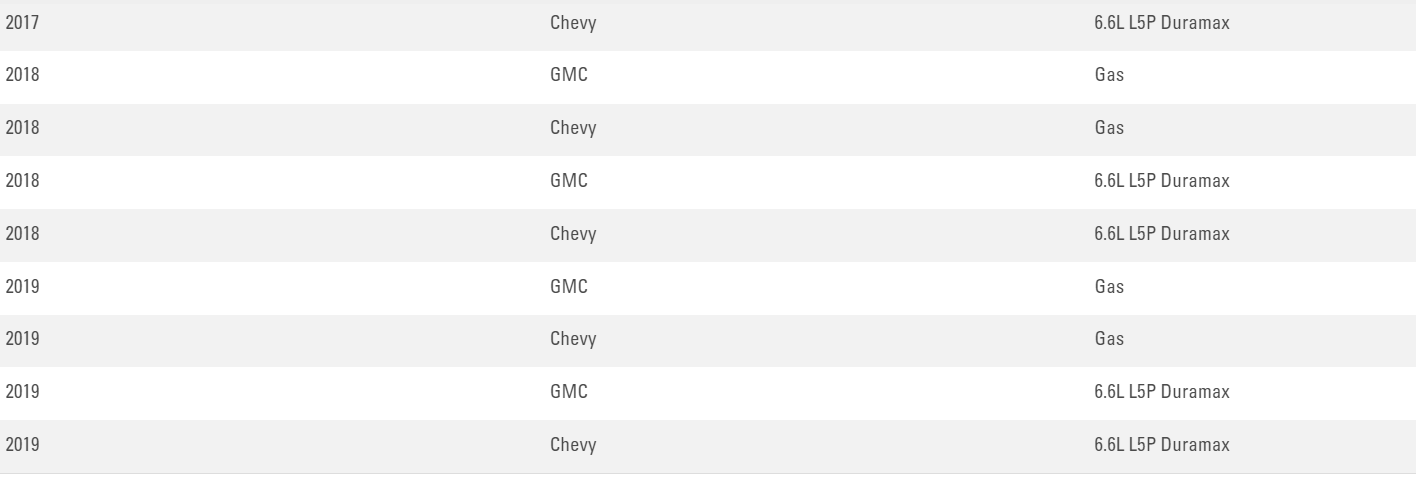
Task: Select Chevy in the 2018 Gas row
Action: (573, 128)
